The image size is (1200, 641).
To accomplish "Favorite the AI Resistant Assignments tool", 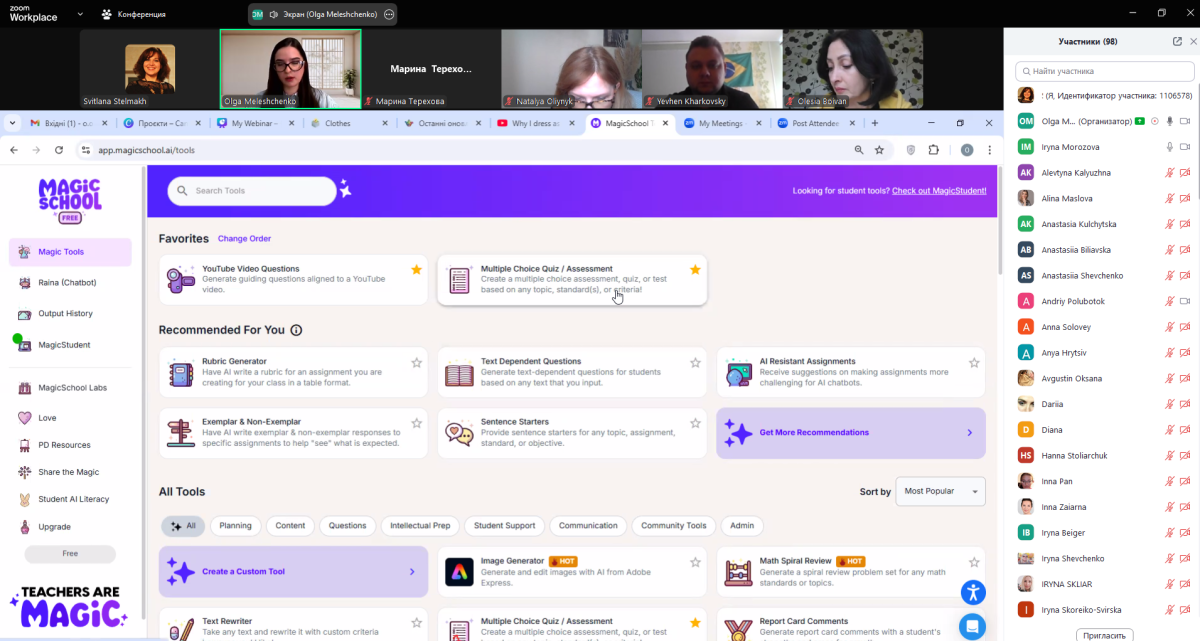I will coord(974,362).
